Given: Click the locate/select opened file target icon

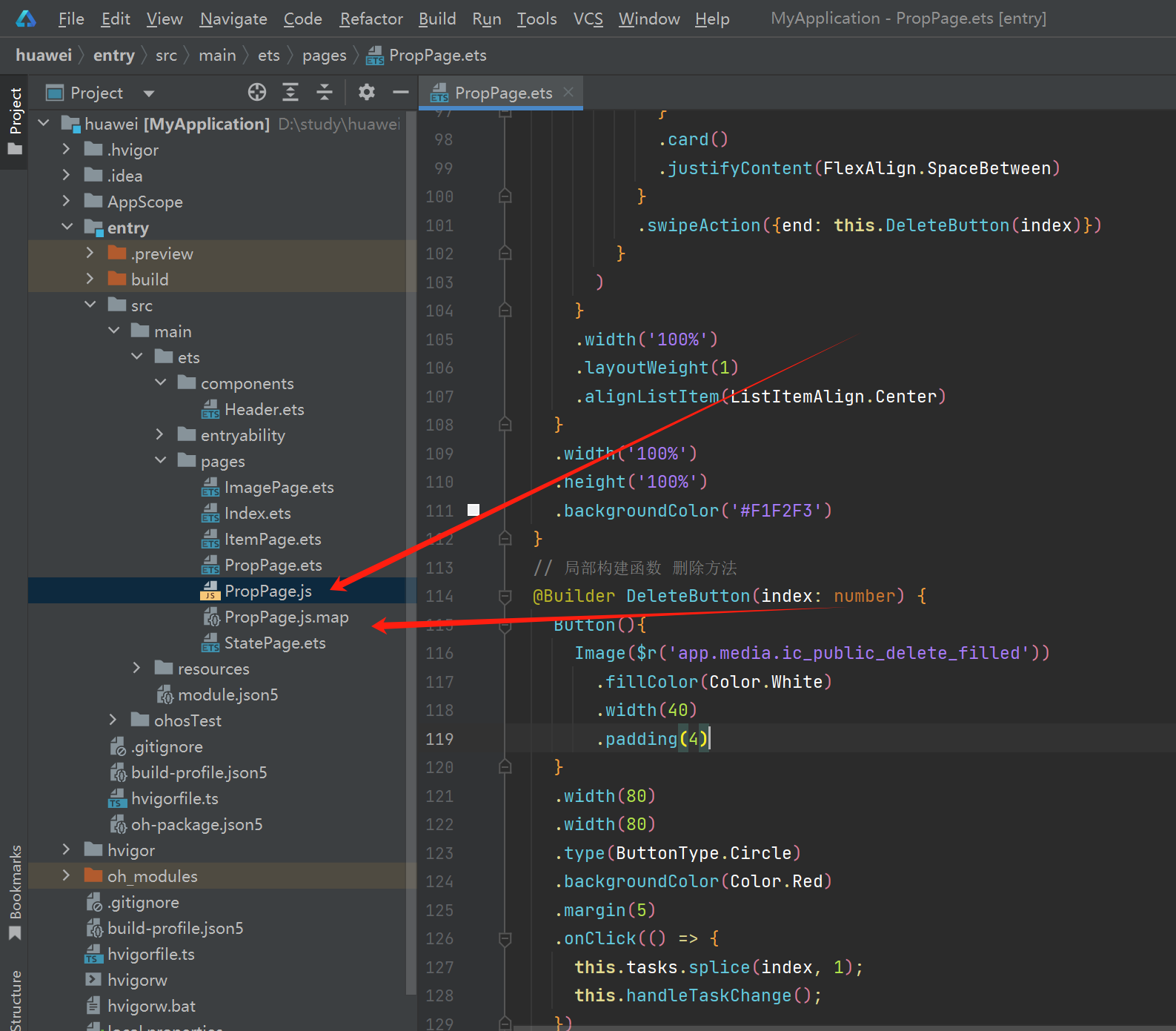Looking at the screenshot, I should [257, 92].
